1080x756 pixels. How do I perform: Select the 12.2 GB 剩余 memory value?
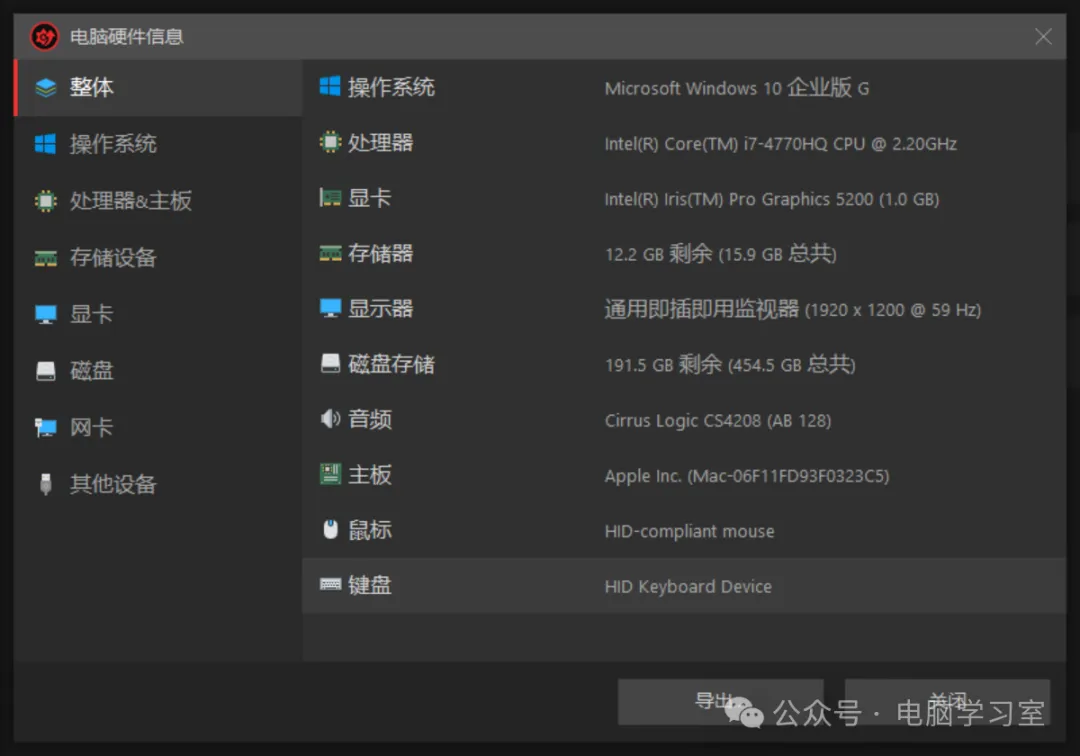[x=720, y=254]
